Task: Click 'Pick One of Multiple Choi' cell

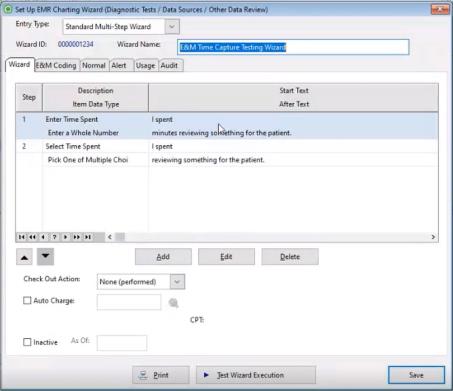Action: pyautogui.click(x=88, y=160)
